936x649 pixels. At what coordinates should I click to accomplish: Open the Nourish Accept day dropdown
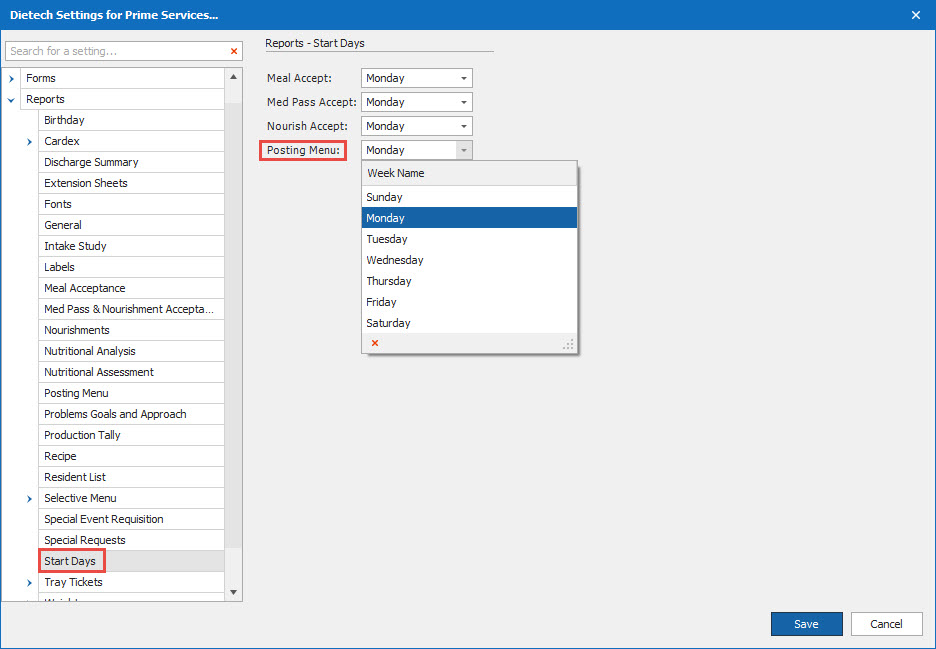pos(464,126)
